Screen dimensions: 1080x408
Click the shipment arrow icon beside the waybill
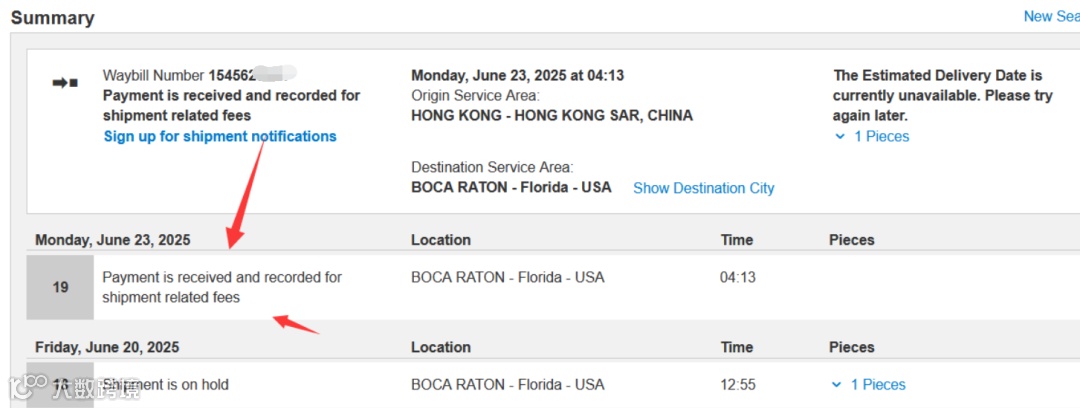pos(65,82)
